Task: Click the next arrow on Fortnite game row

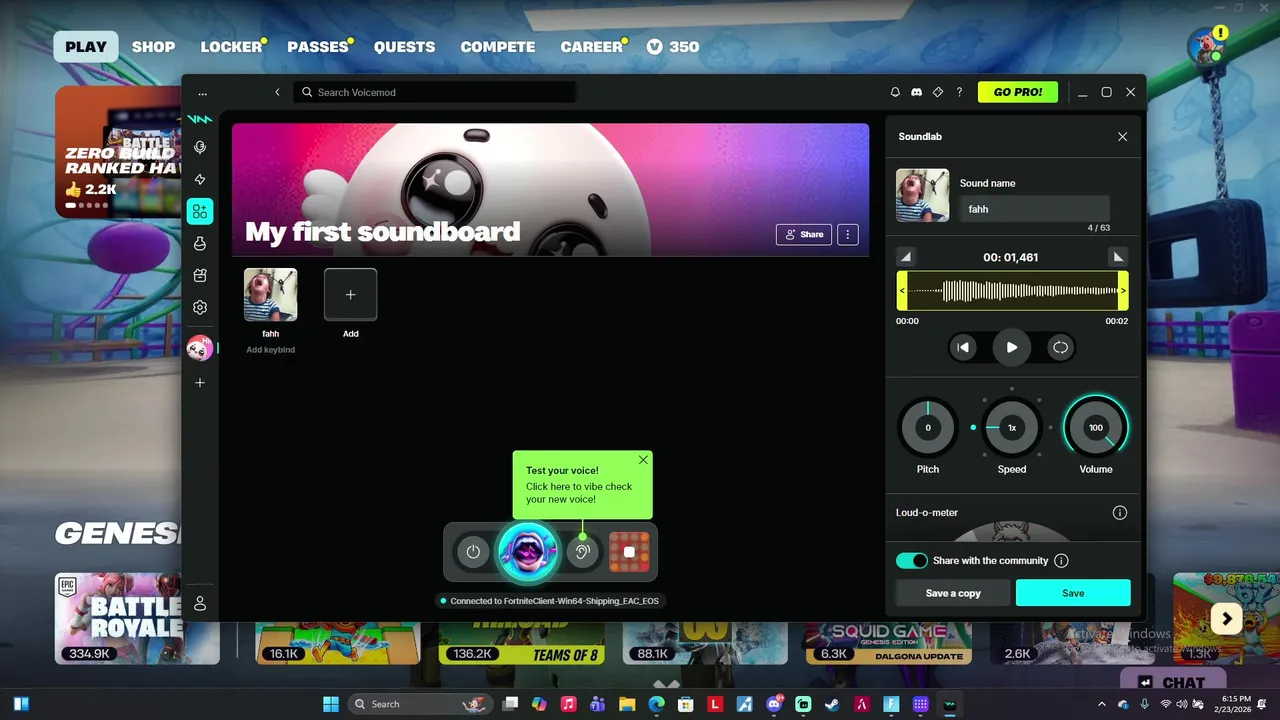Action: (x=1227, y=619)
